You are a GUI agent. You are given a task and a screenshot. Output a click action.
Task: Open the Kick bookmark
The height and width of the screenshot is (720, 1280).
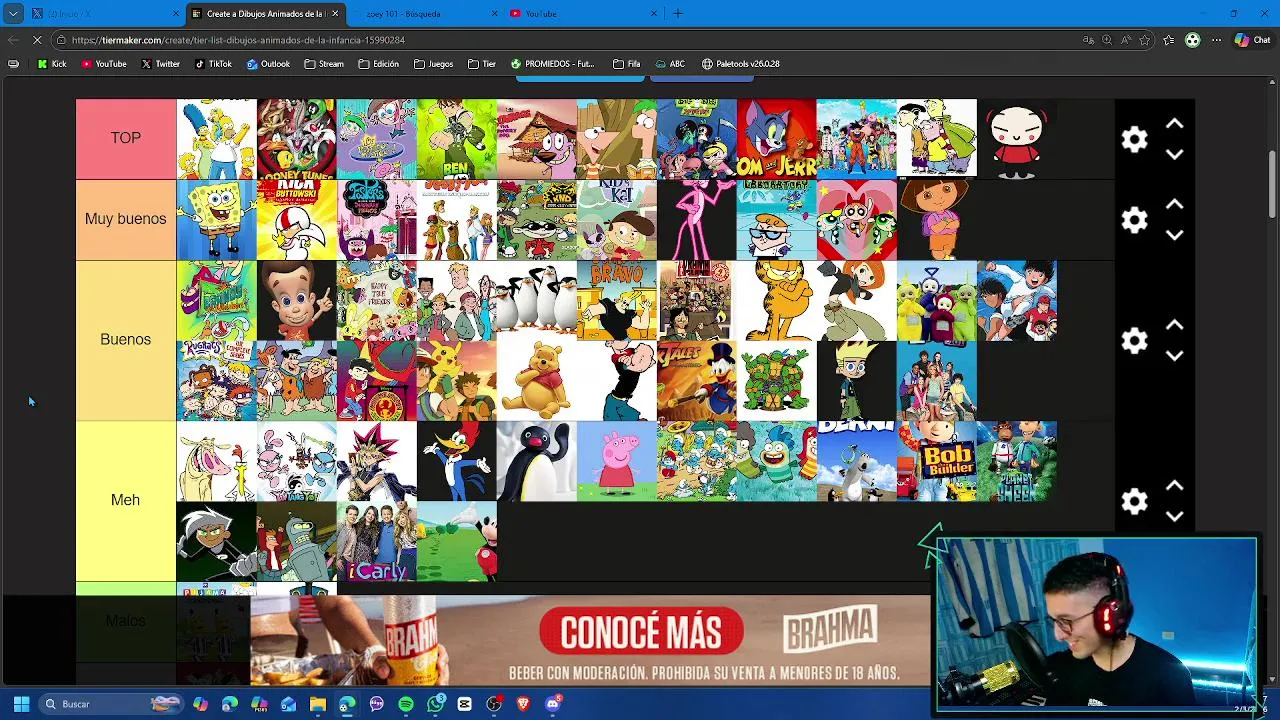52,64
